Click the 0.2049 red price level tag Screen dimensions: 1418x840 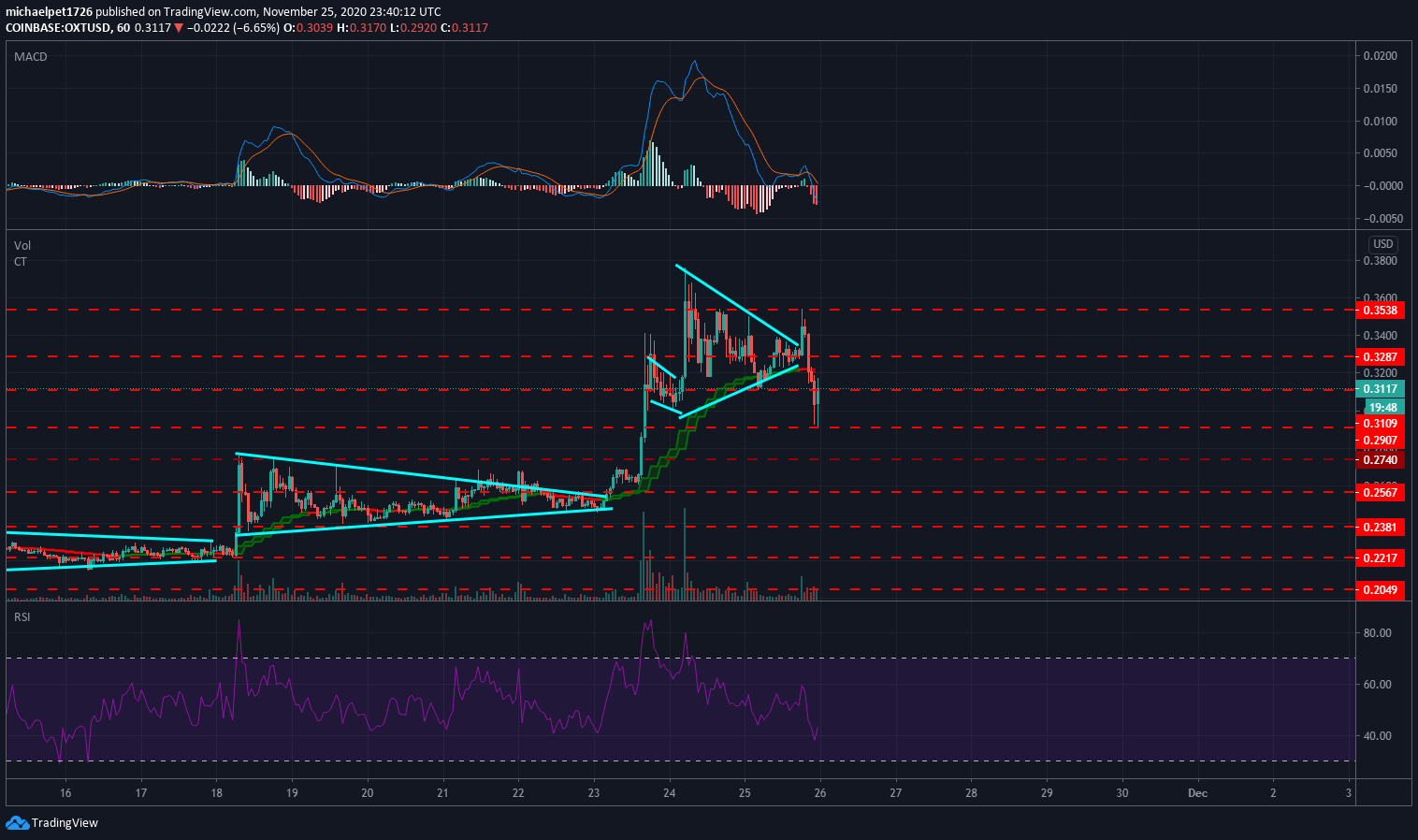click(1380, 590)
